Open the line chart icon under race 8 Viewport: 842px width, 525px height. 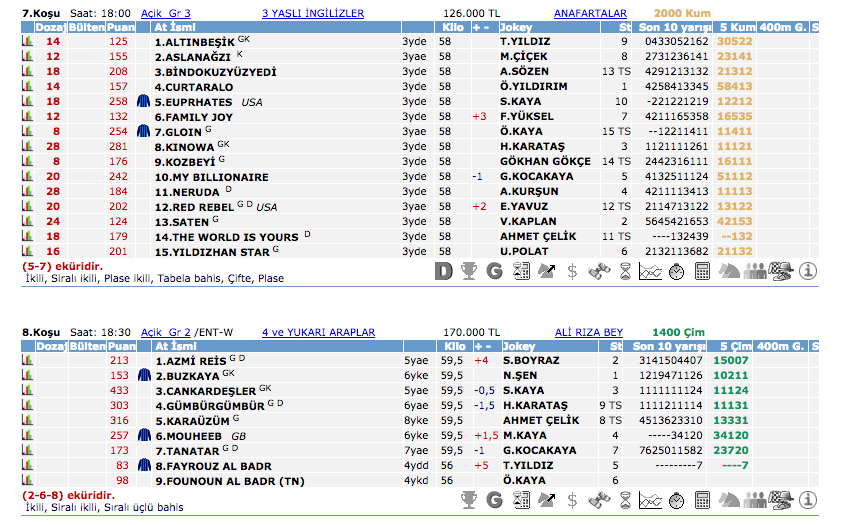(650, 498)
